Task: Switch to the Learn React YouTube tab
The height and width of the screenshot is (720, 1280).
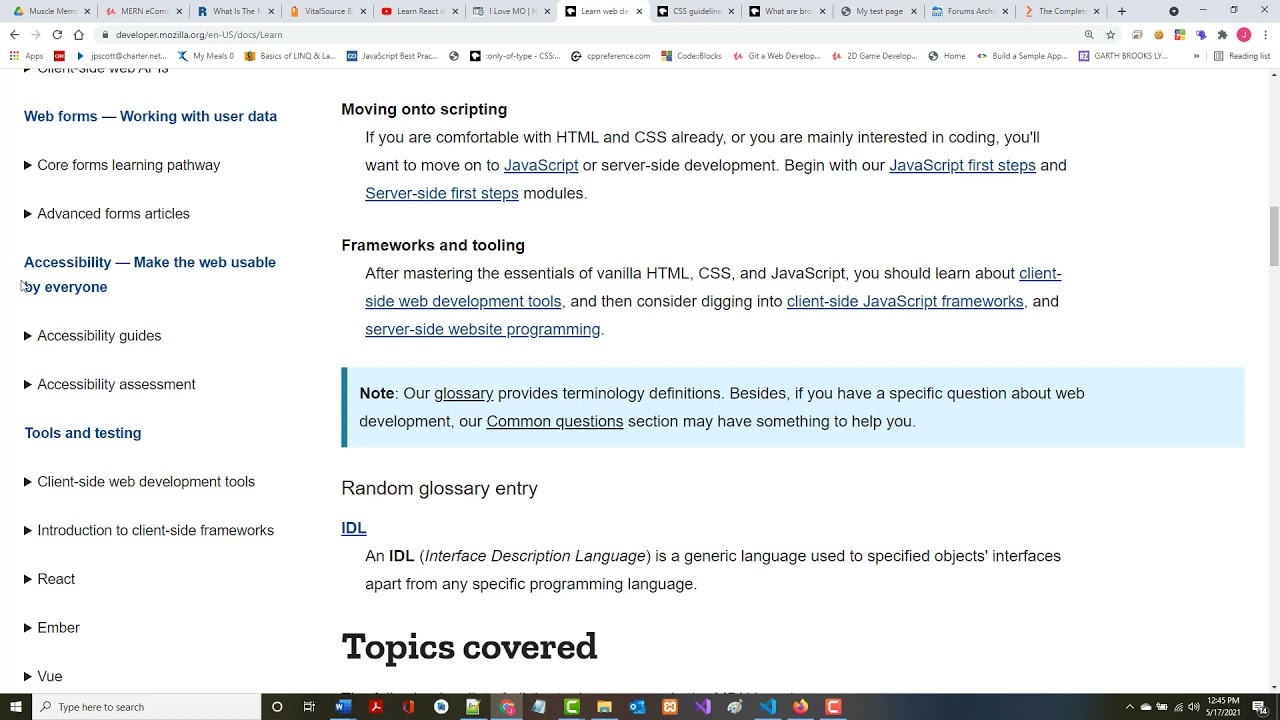Action: 417,11
